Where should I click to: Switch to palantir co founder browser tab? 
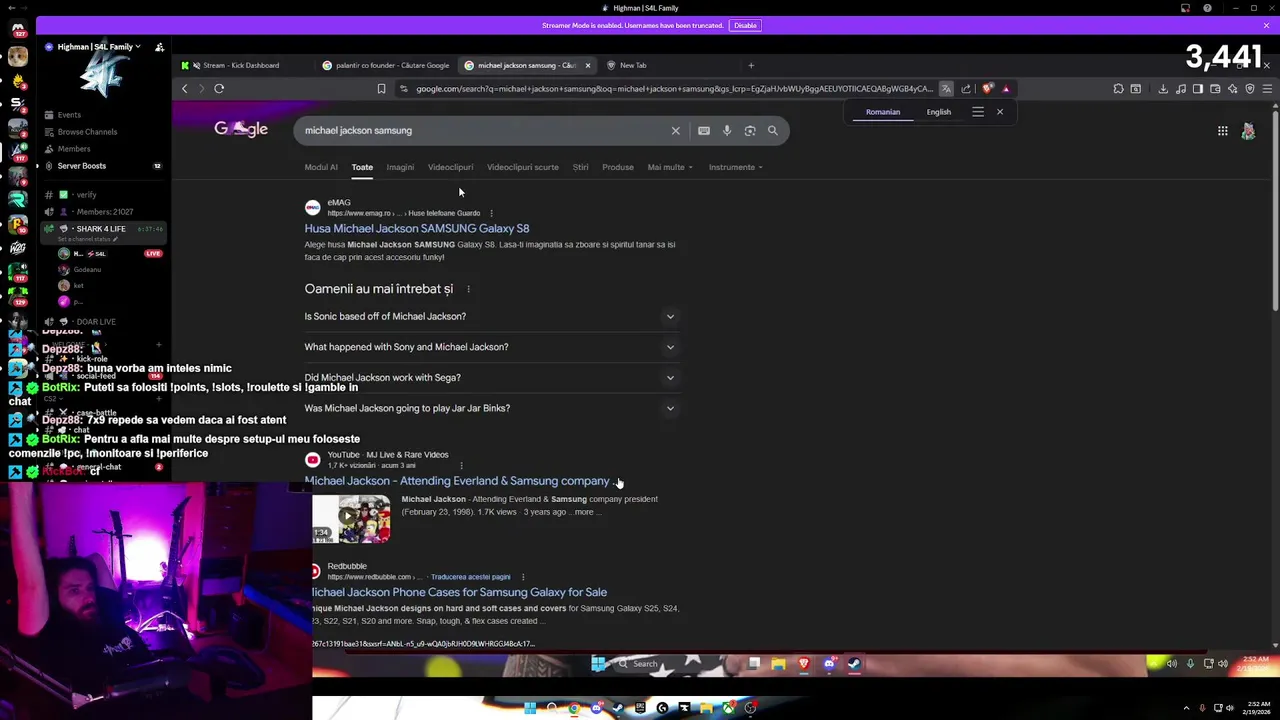pos(386,65)
